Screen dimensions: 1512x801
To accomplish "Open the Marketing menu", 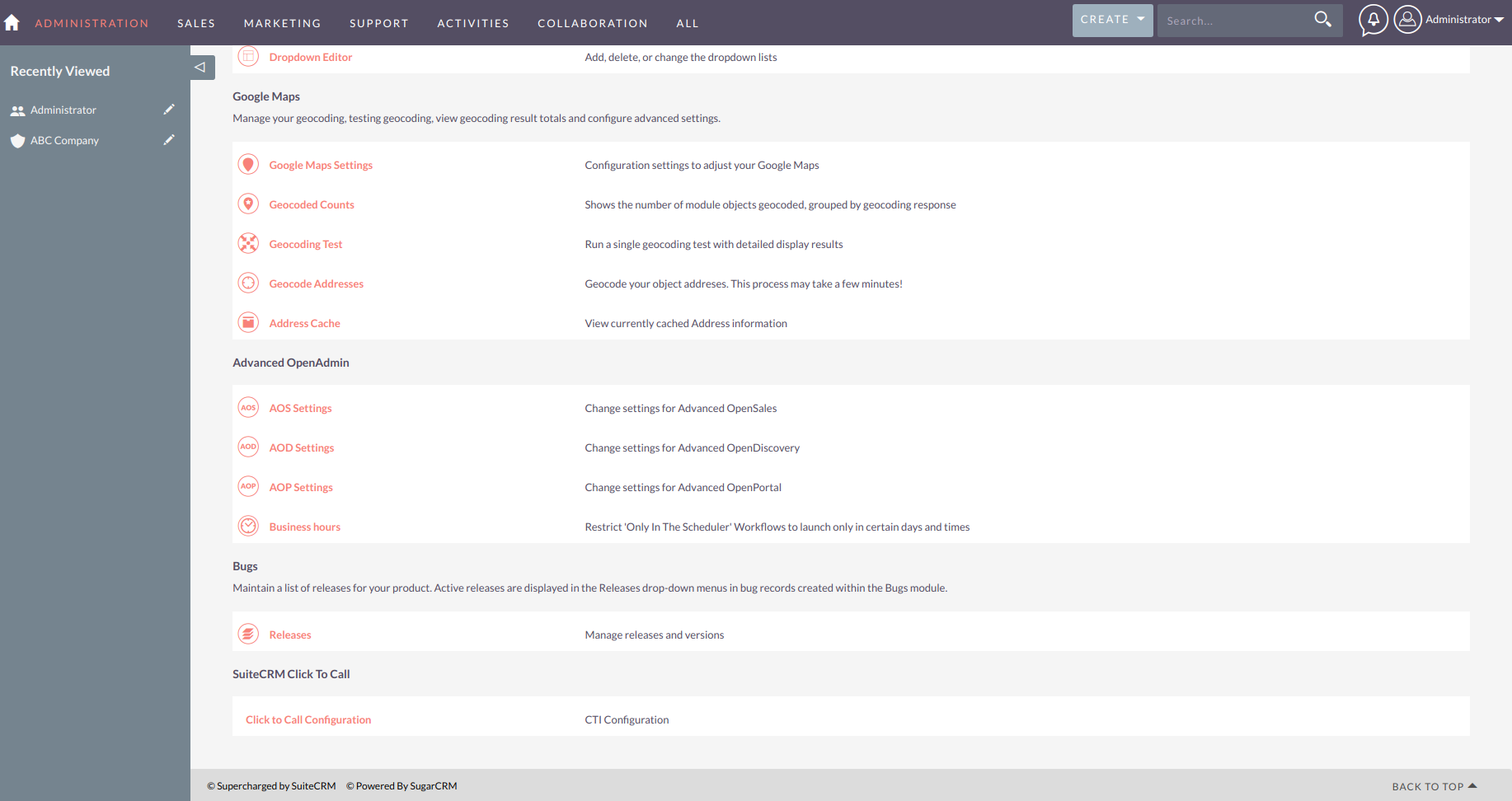I will (282, 23).
